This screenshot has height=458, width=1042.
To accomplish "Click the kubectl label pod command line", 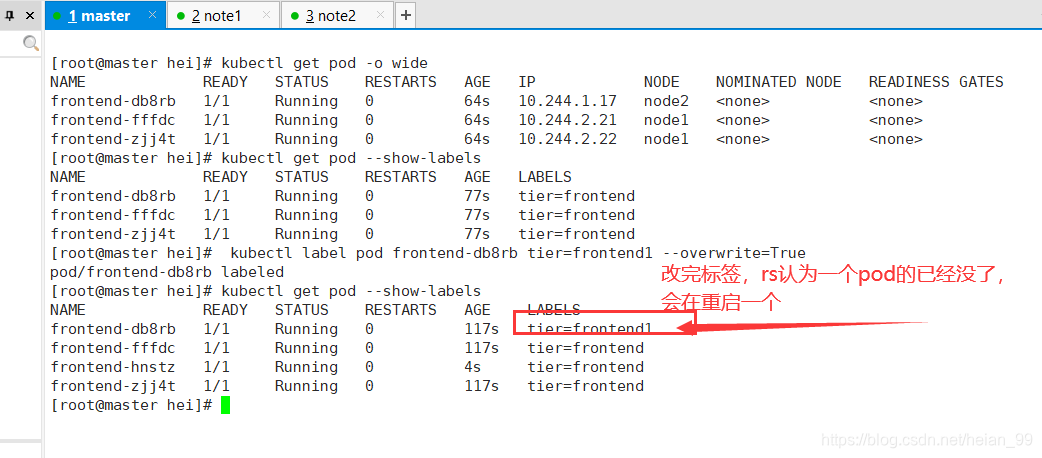I will (x=518, y=253).
